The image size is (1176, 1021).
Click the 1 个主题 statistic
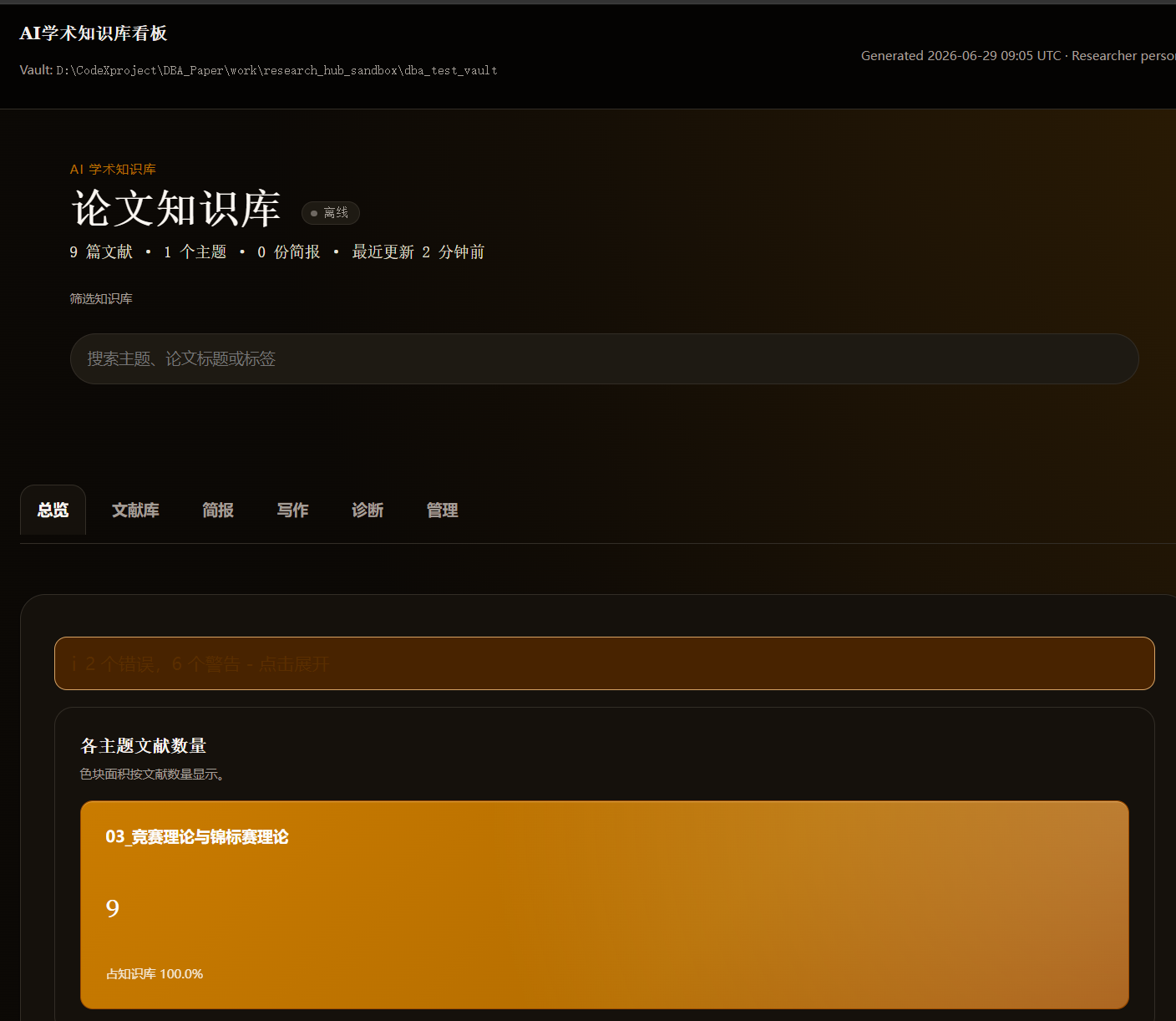tap(195, 251)
